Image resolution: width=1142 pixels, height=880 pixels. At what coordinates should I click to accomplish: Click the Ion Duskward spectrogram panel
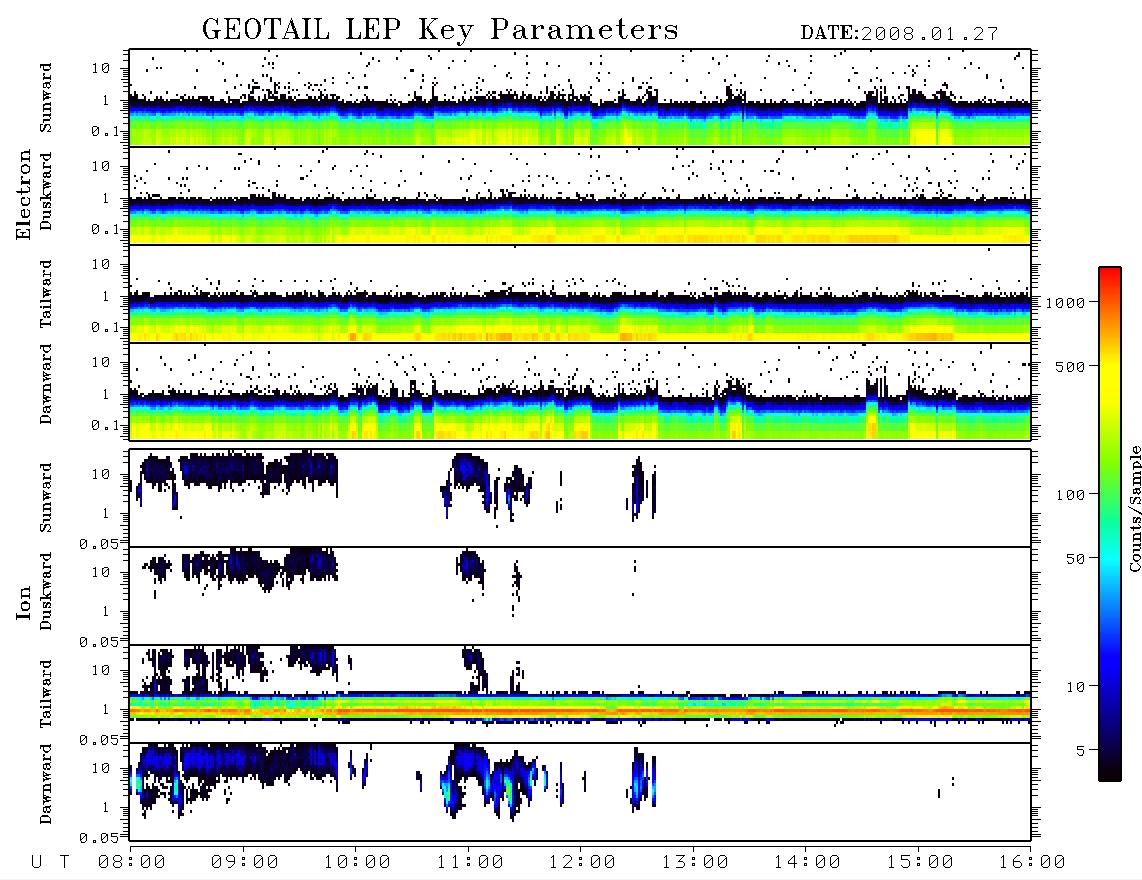(580, 595)
